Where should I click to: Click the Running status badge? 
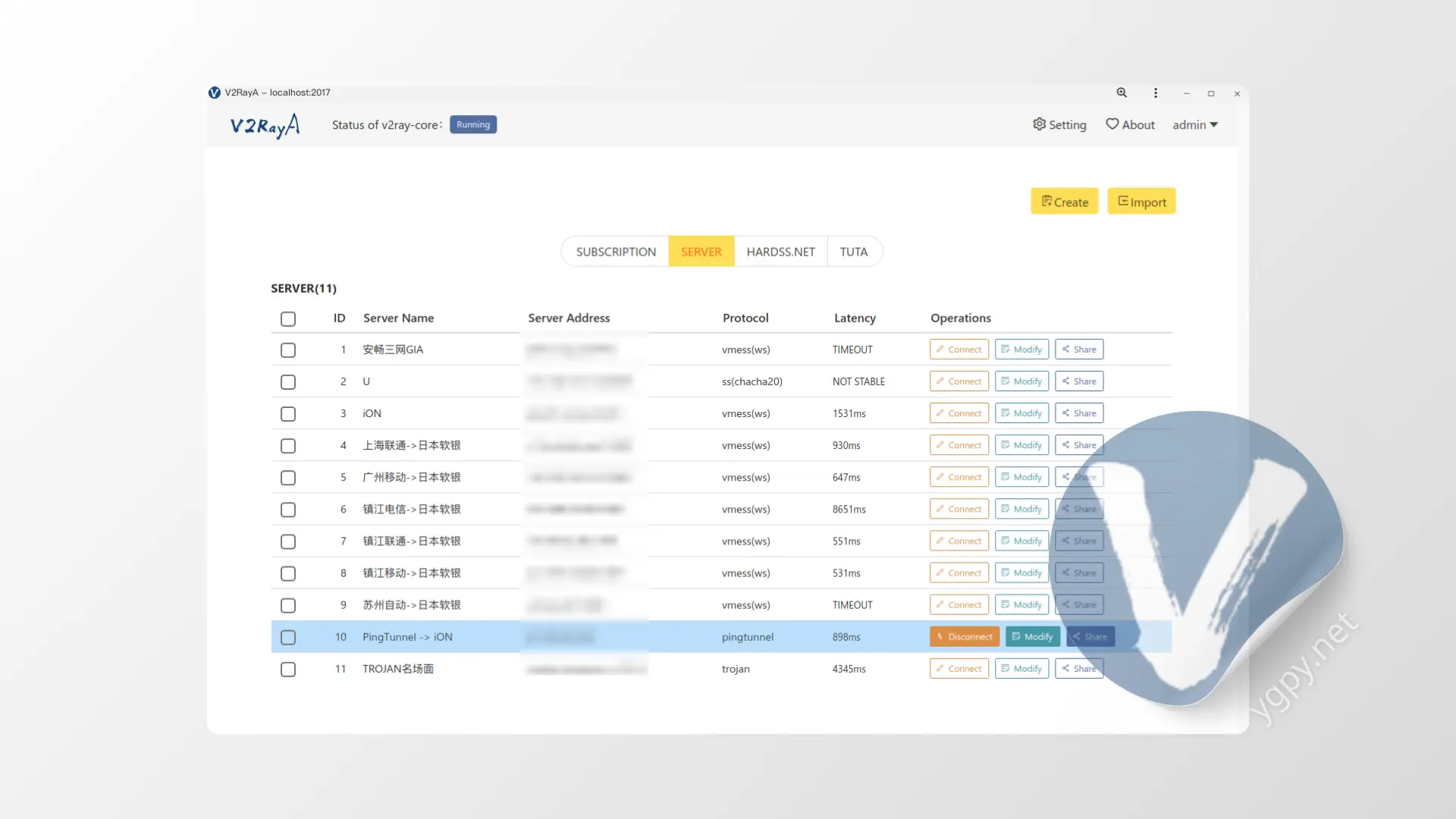click(x=473, y=124)
